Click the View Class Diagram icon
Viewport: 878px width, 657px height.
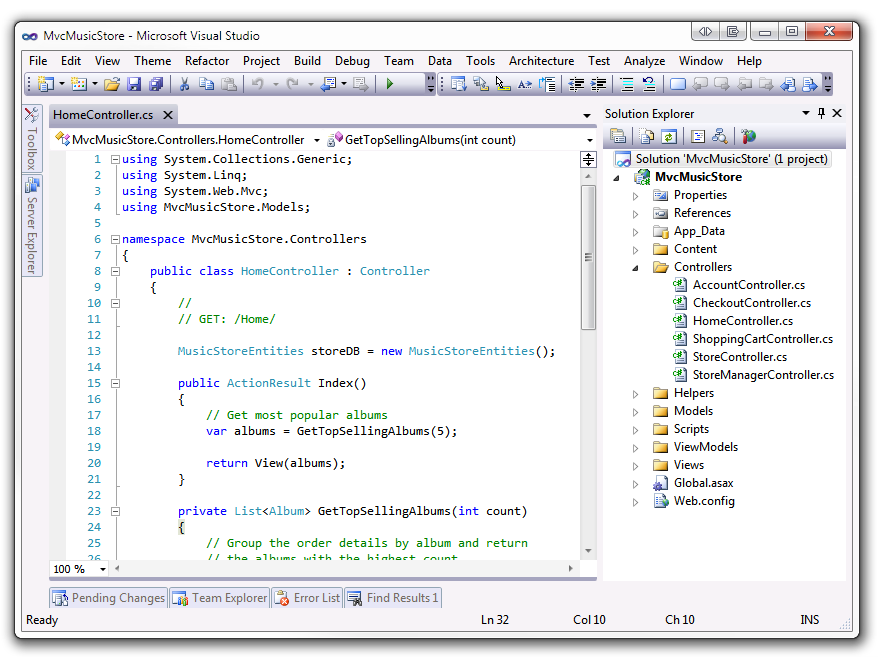[x=720, y=136]
